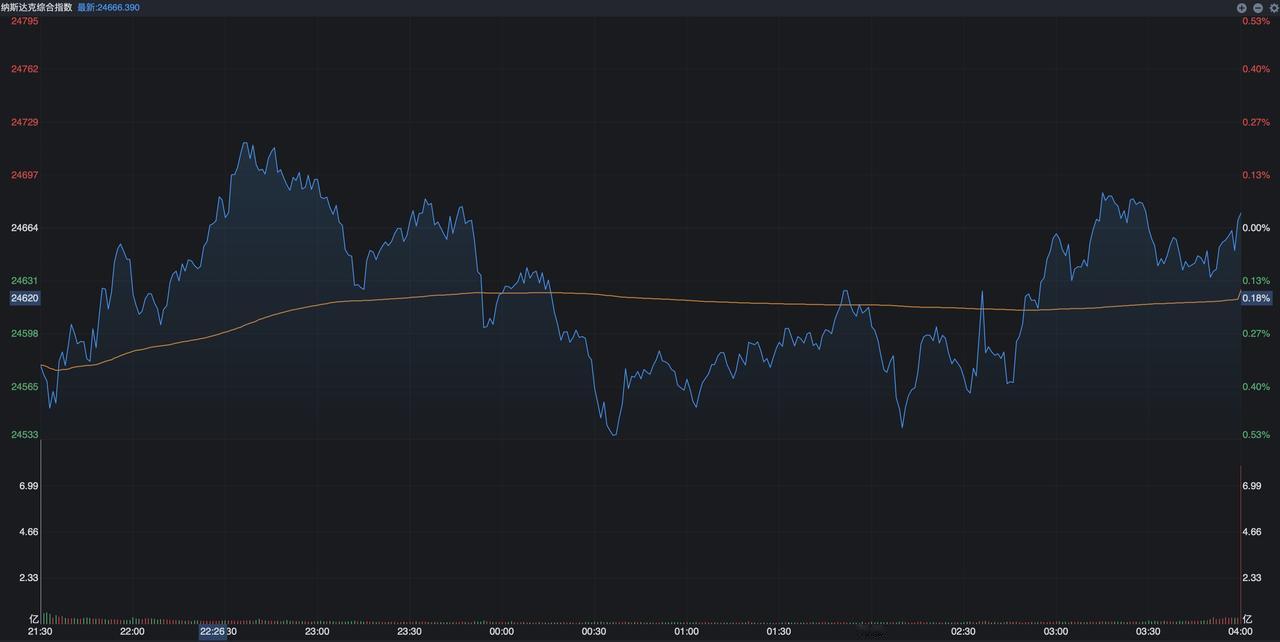Click the 23:00 time axis label
Viewport: 1280px width, 642px height.
[317, 632]
